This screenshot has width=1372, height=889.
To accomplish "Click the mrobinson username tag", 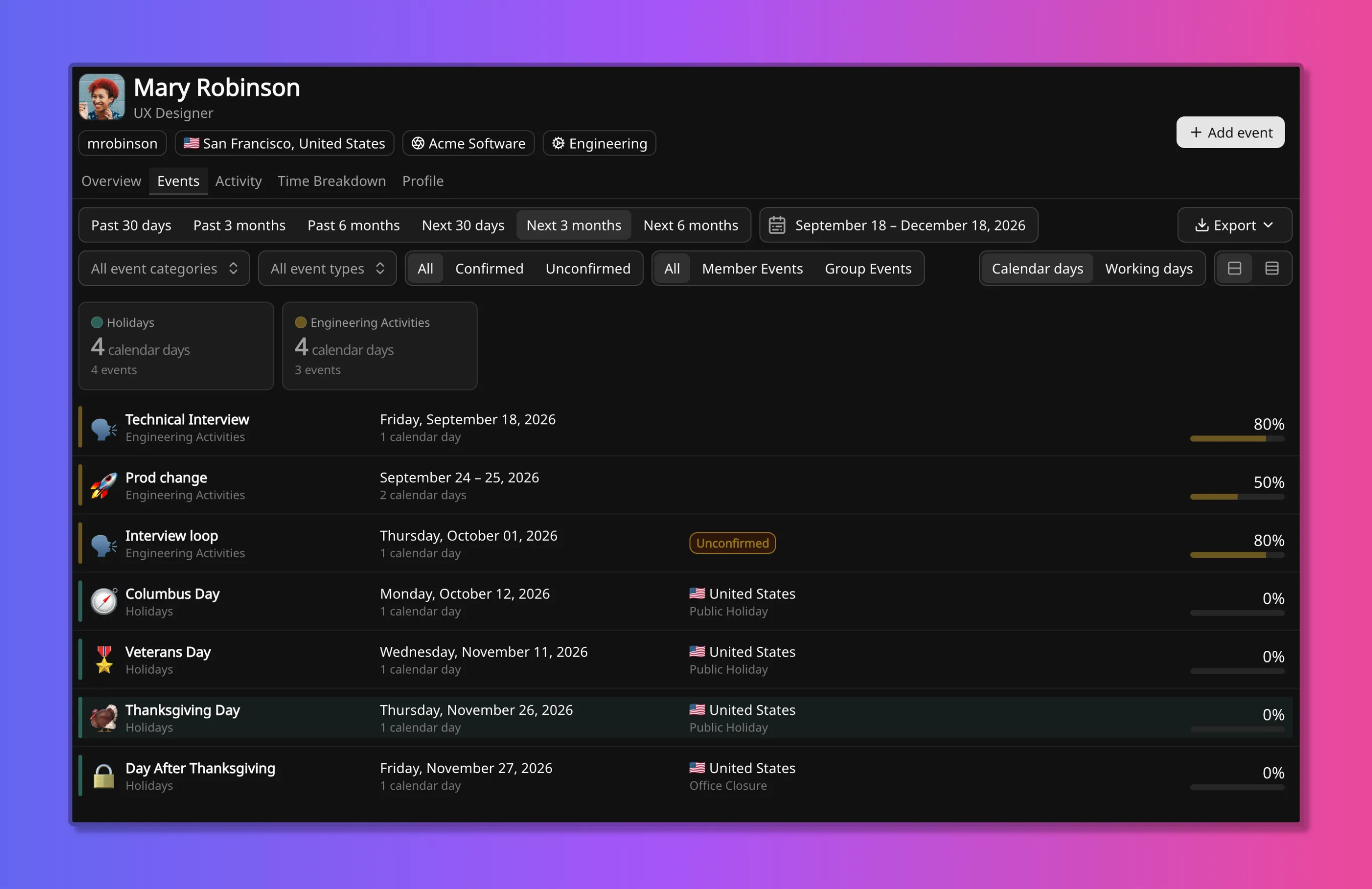I will 122,143.
